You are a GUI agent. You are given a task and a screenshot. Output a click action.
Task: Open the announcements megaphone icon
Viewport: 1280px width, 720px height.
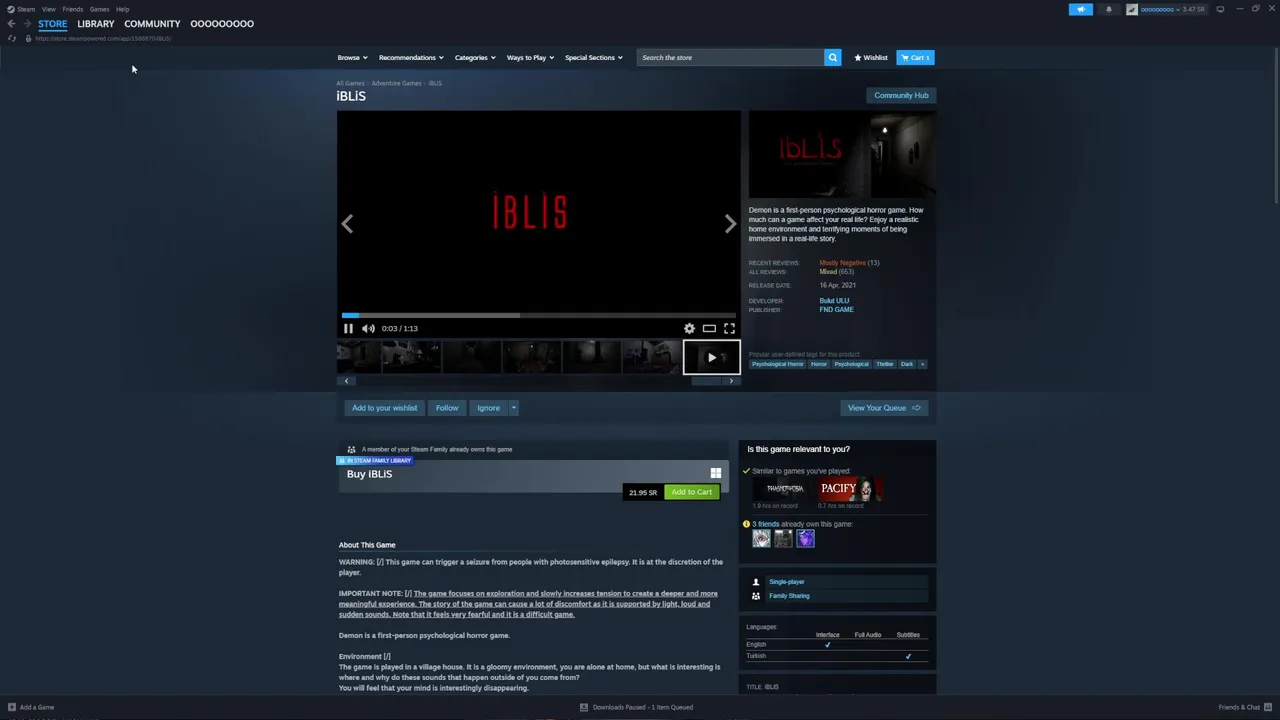pos(1080,9)
